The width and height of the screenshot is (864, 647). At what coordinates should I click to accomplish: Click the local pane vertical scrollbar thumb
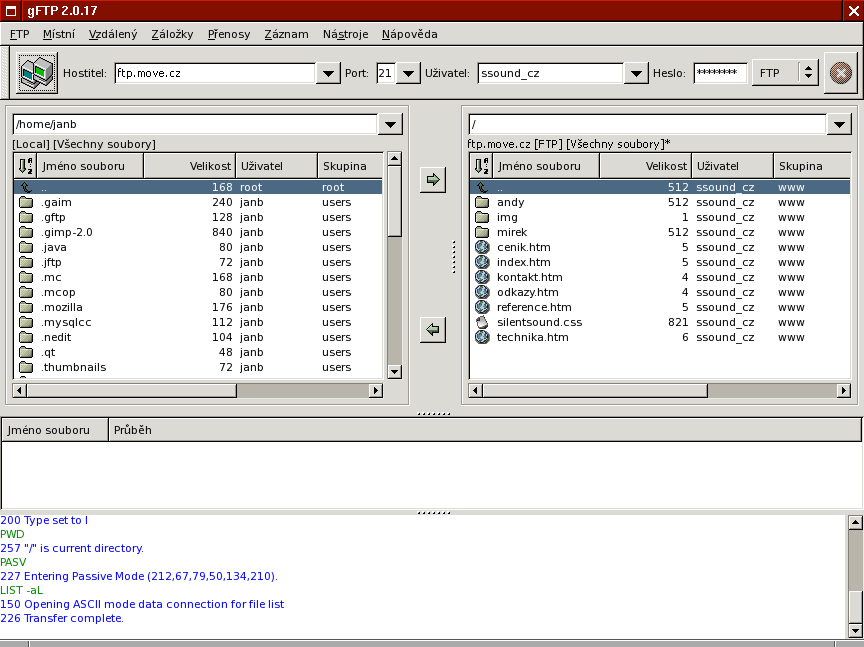coord(394,201)
